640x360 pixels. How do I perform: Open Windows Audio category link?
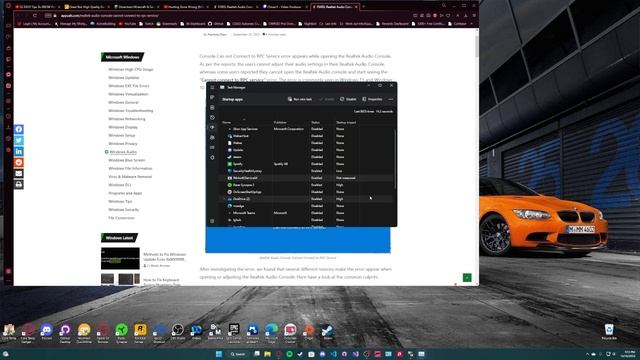coord(123,152)
